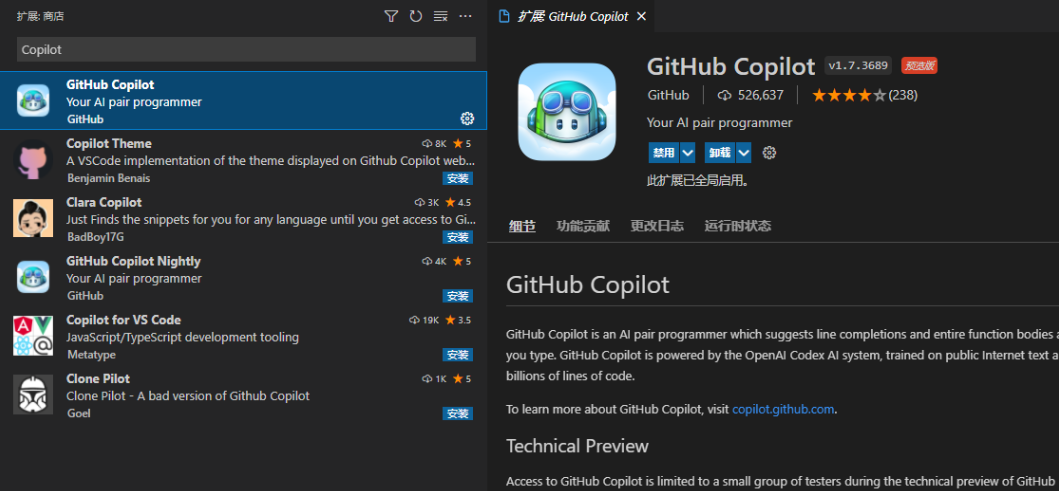Select the Clone Pilot entry title

[x=98, y=379]
